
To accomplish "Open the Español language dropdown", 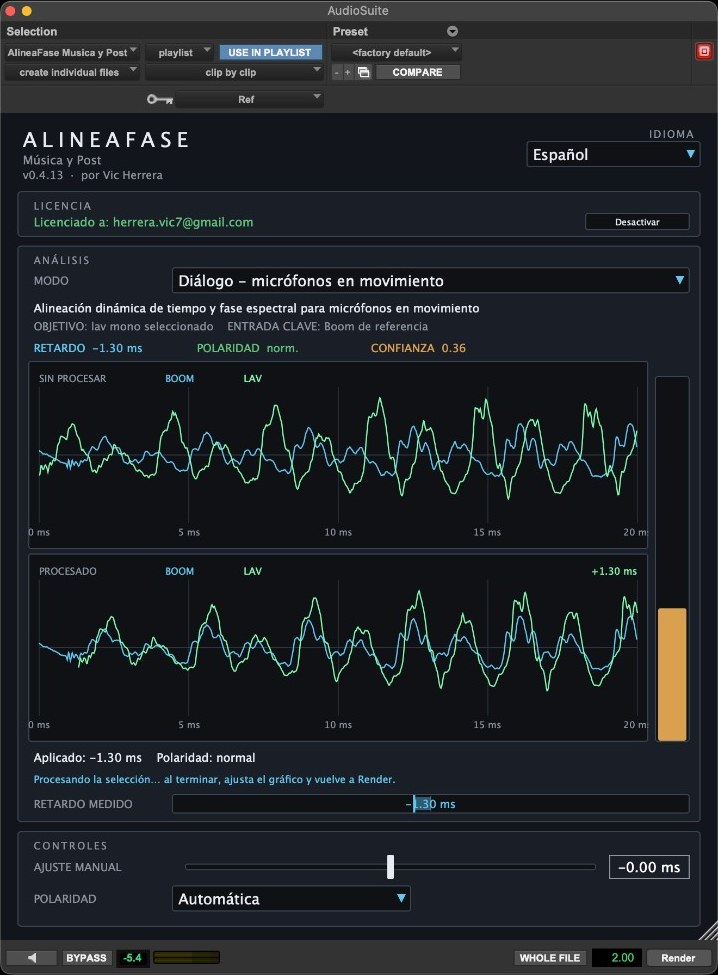I will [x=613, y=154].
